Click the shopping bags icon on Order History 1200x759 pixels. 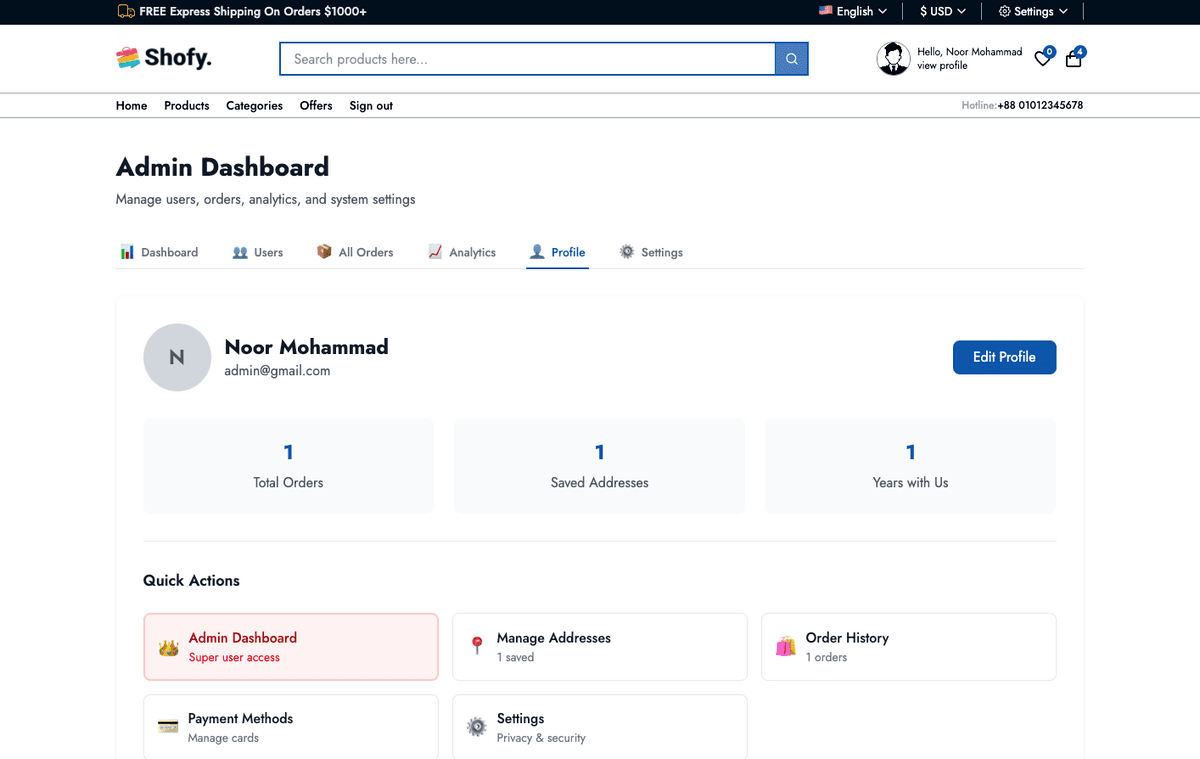pyautogui.click(x=786, y=647)
